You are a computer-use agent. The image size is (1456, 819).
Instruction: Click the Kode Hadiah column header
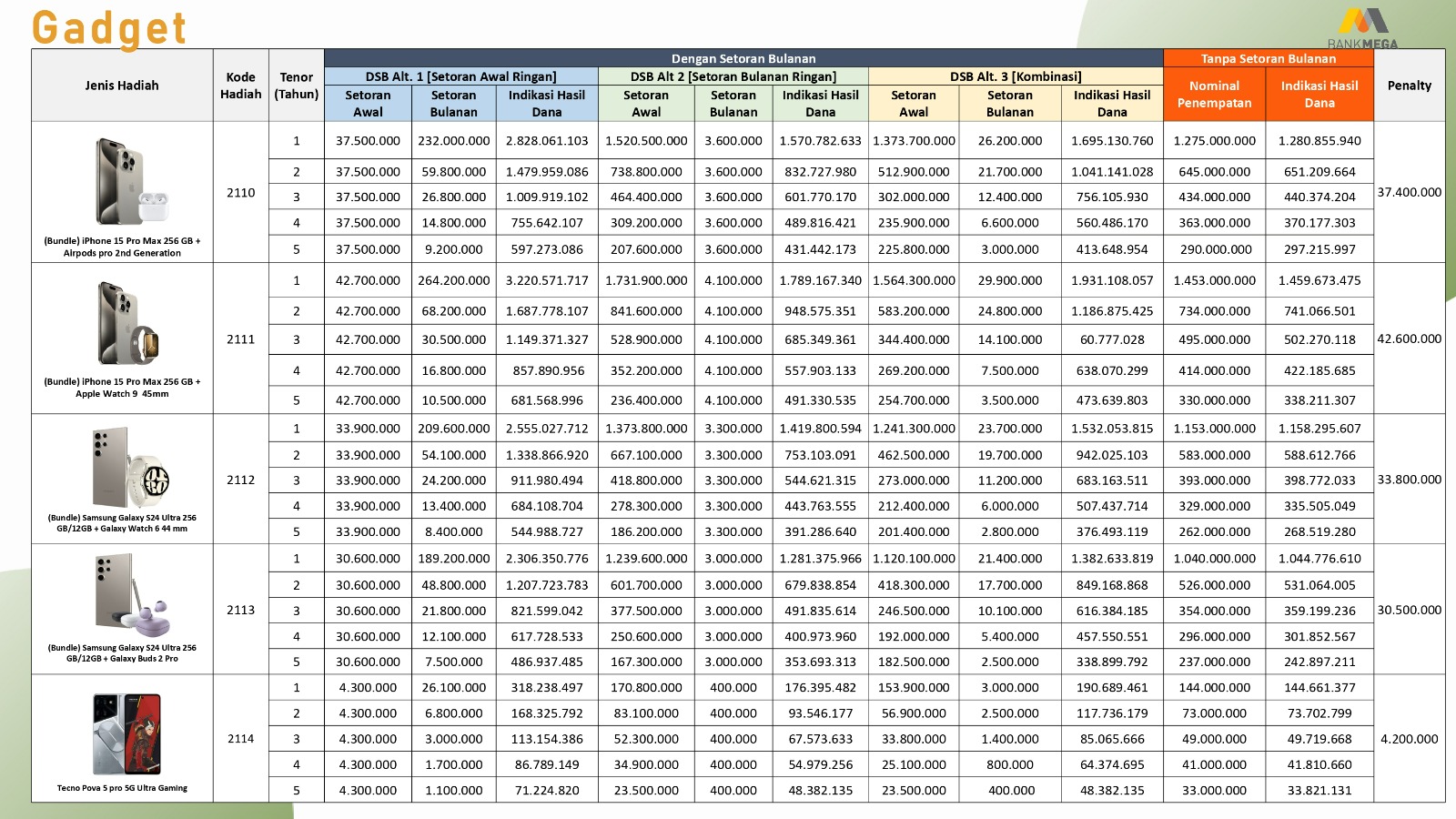[240, 86]
